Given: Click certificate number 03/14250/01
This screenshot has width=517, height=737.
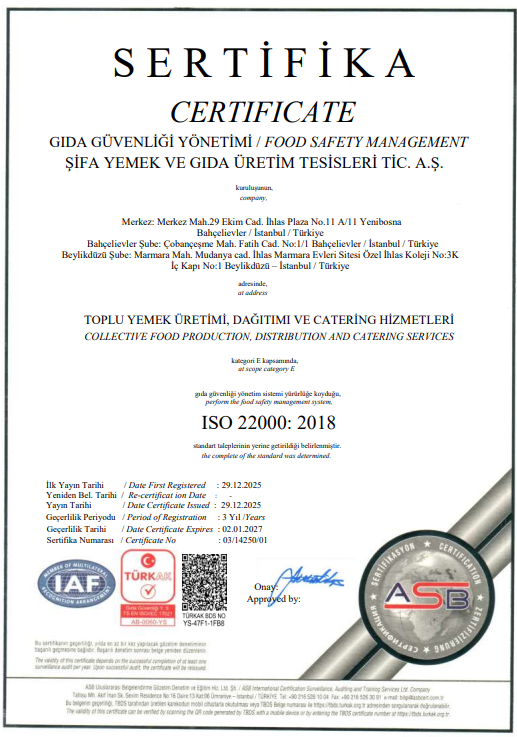Looking at the screenshot, I should (x=245, y=540).
